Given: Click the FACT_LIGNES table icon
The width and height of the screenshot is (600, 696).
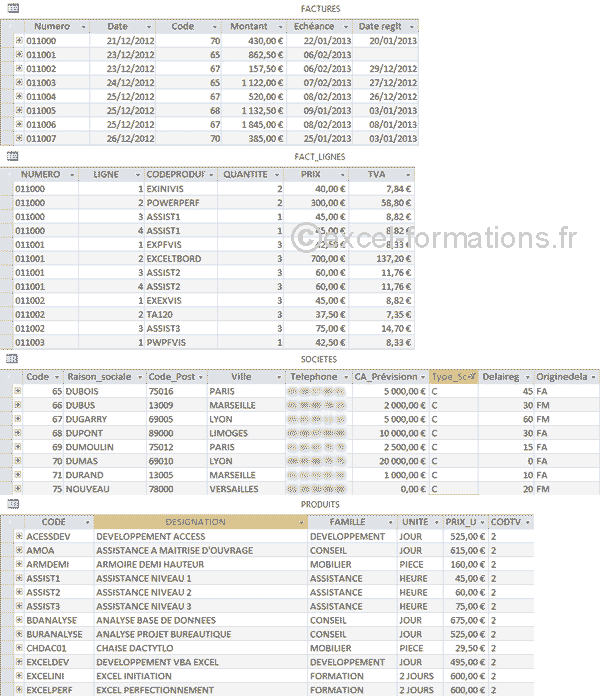Looking at the screenshot, I should tap(12, 156).
